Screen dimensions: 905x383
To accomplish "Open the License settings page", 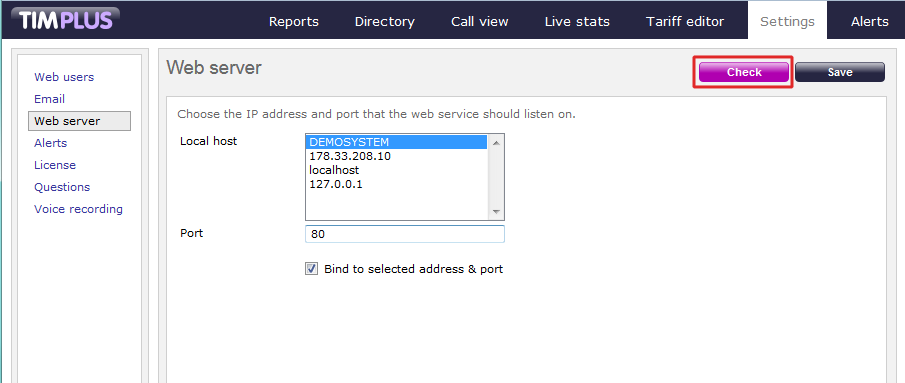I will click(55, 165).
